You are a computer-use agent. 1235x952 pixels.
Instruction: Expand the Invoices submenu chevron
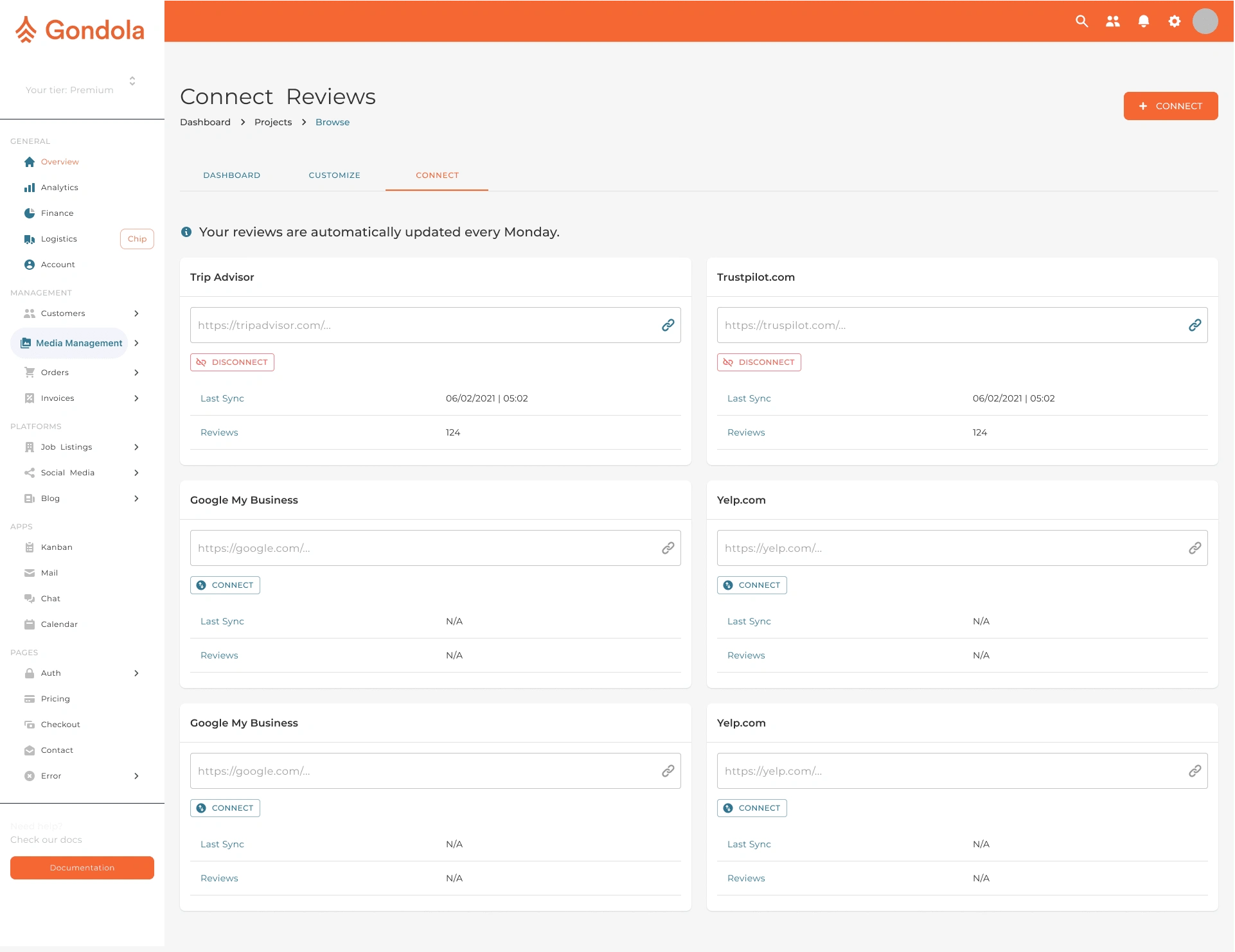pyautogui.click(x=136, y=398)
